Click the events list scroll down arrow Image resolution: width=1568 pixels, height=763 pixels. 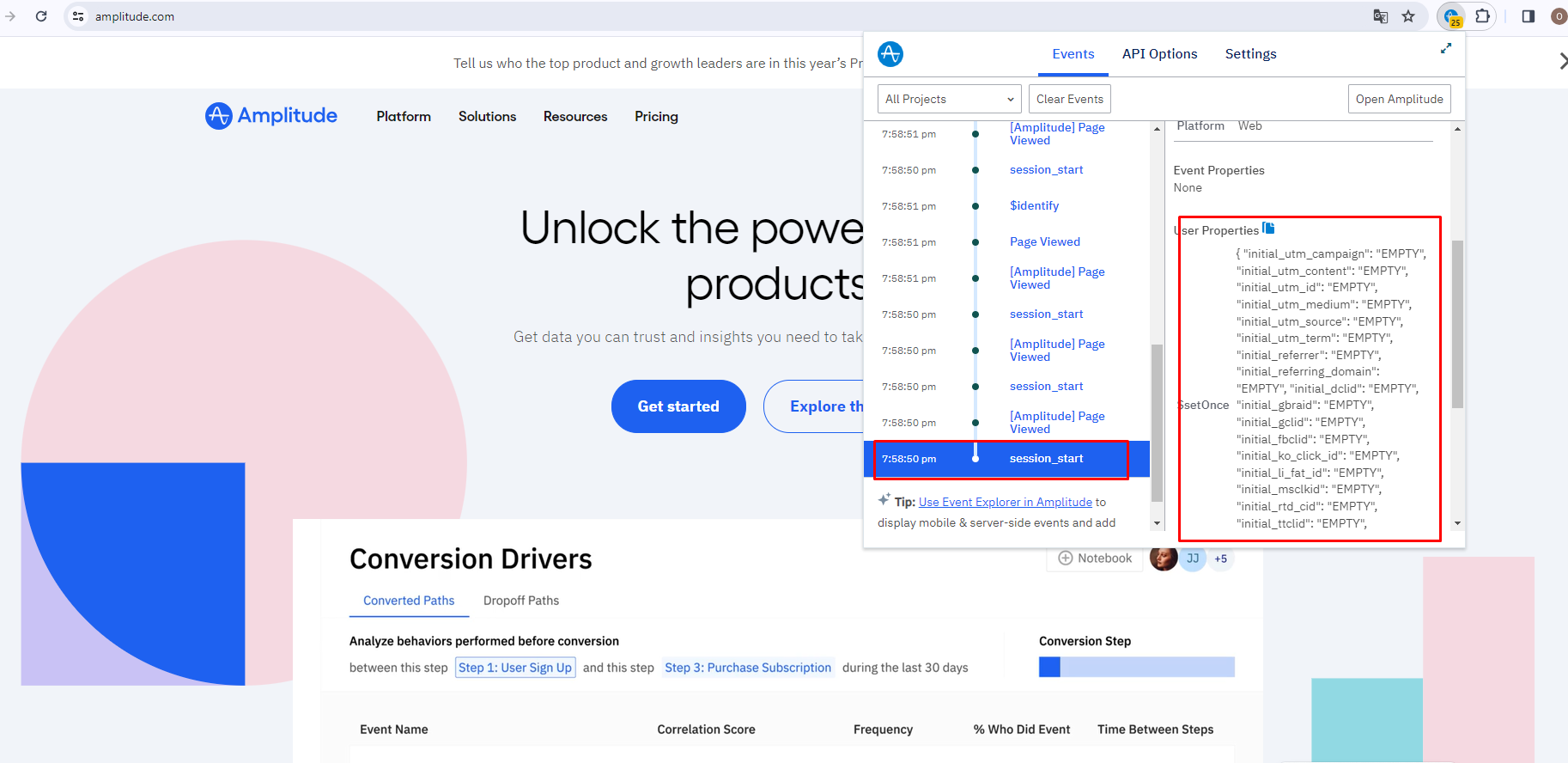(x=1157, y=523)
